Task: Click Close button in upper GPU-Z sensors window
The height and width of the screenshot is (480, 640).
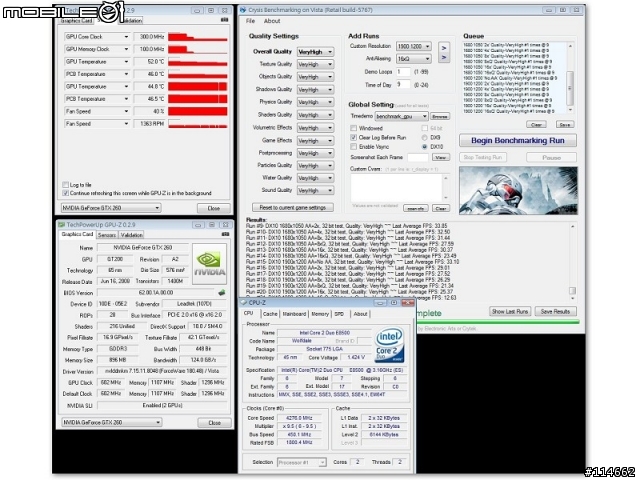Action: click(x=213, y=208)
